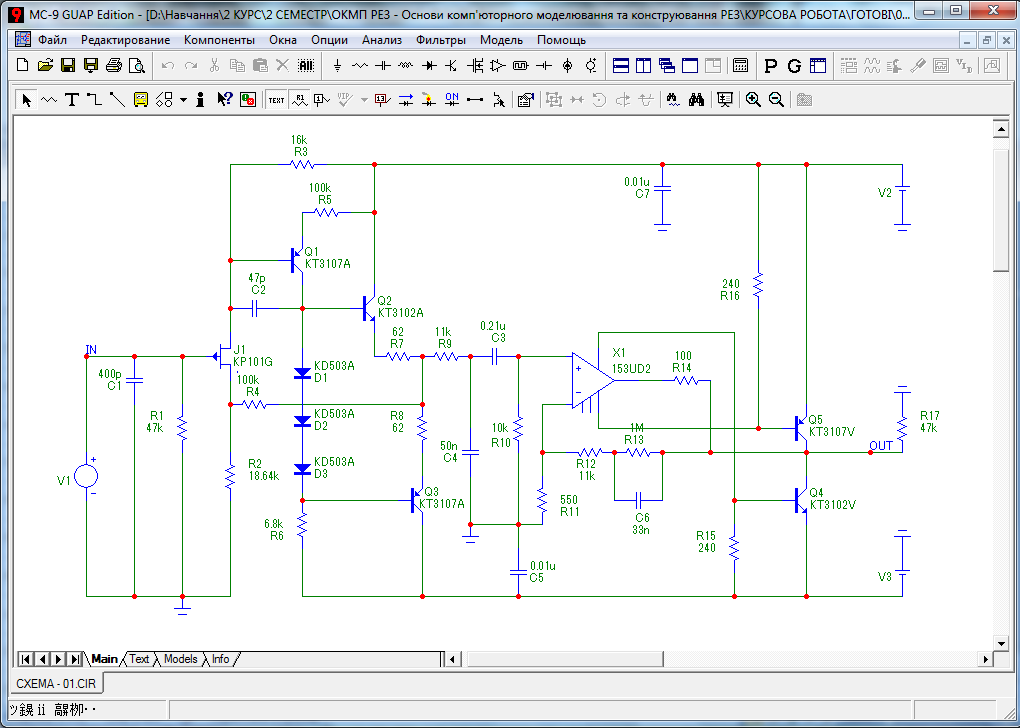
Task: Switch to the Models page tab
Action: 180,658
